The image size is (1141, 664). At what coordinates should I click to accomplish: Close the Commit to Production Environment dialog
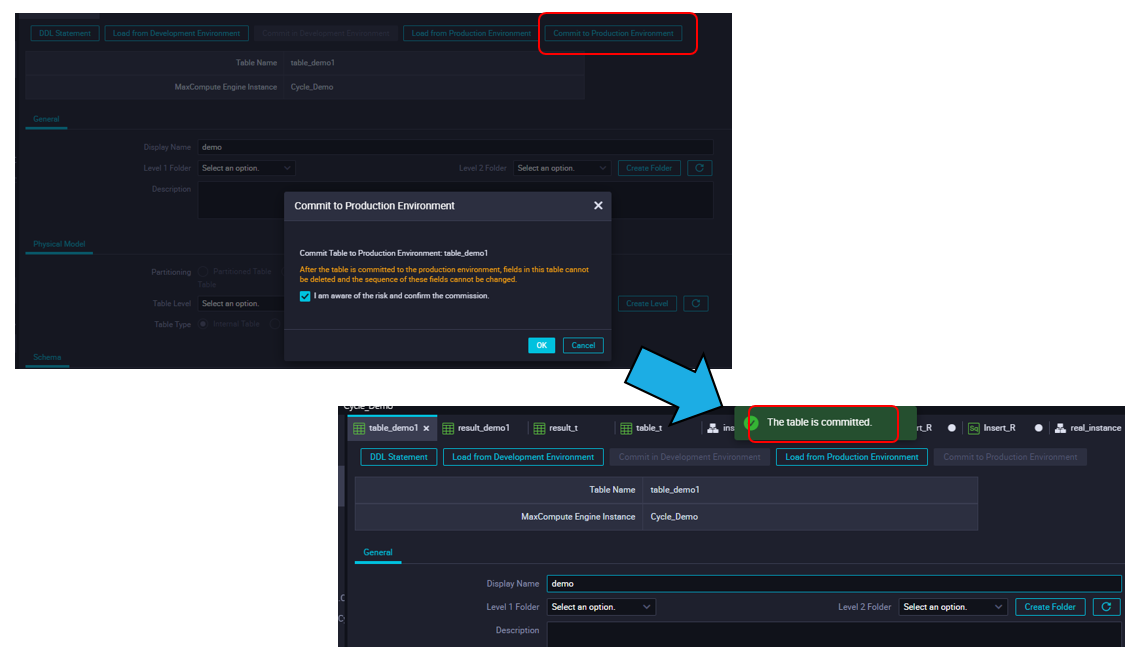[x=598, y=205]
